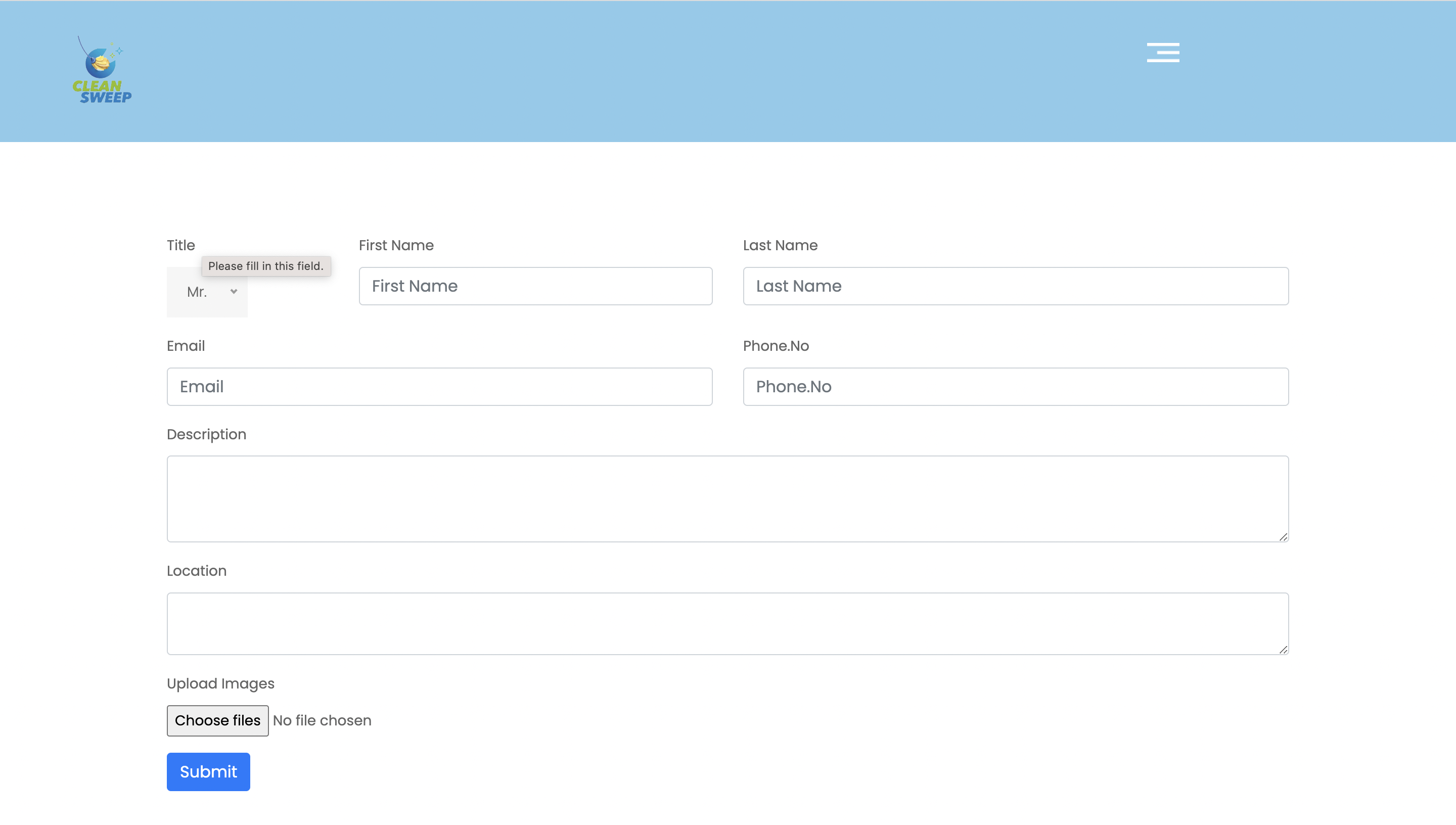Click the title dropdown chevron arrow

coord(234,292)
